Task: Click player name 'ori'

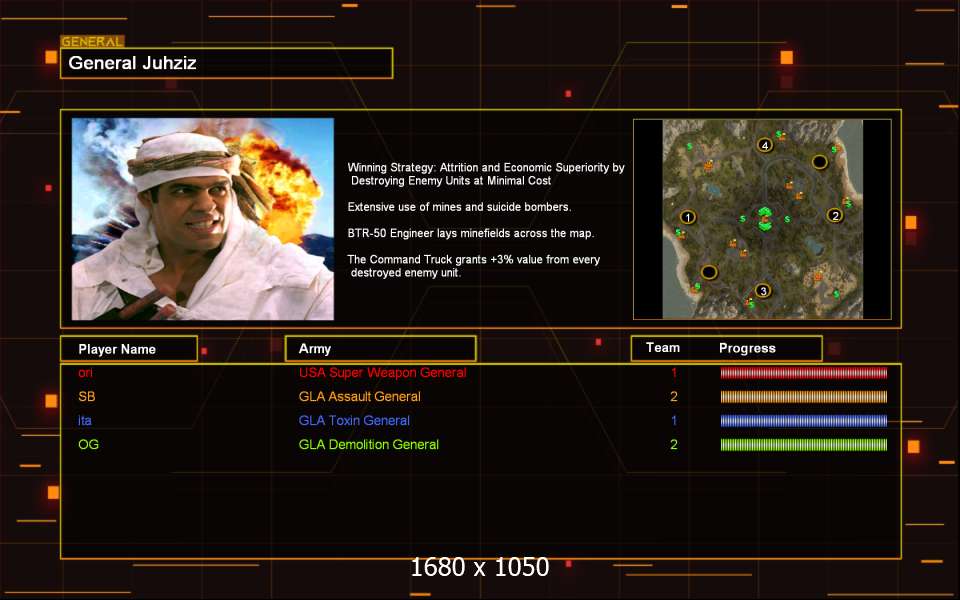Action: coord(86,372)
